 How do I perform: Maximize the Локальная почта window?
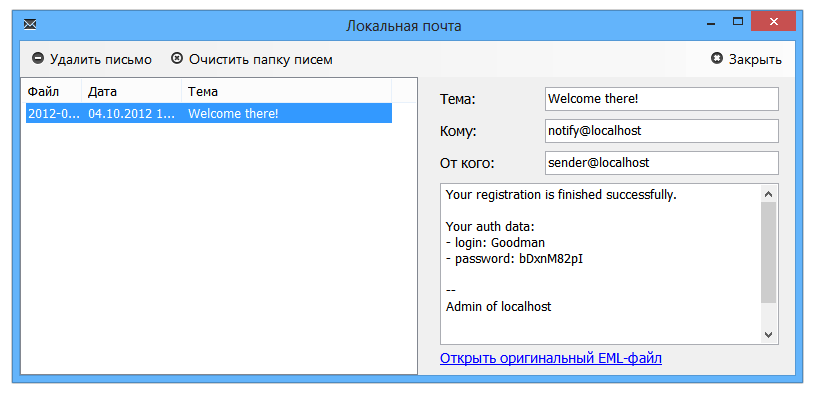(x=737, y=22)
